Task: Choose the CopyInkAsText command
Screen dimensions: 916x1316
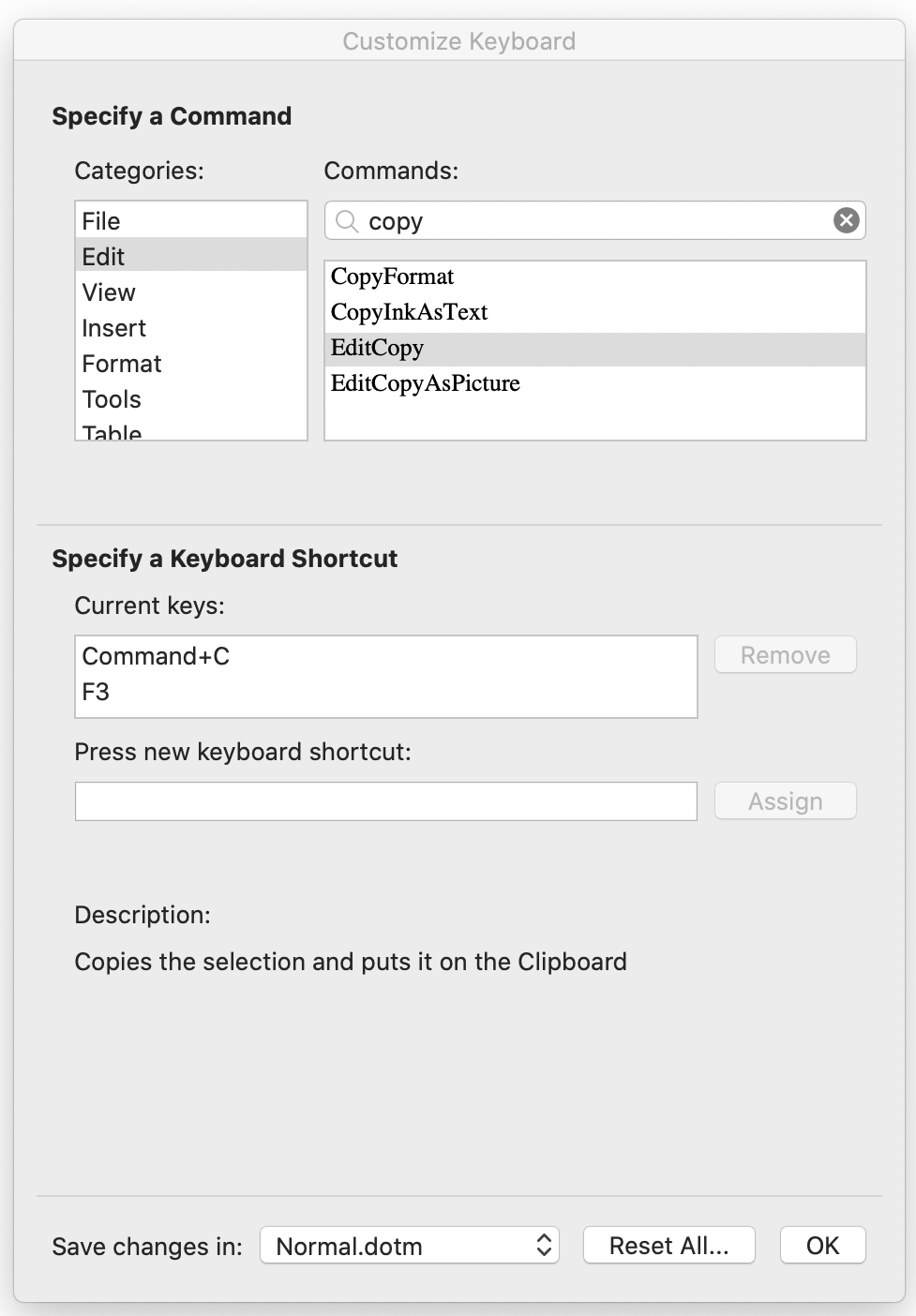Action: (595, 312)
